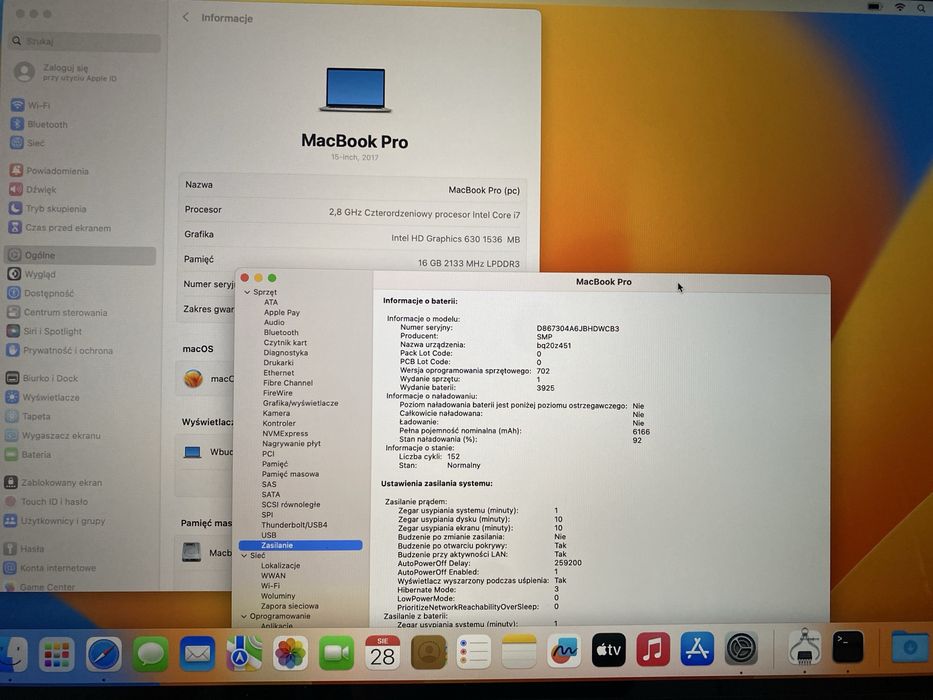Open App Store in Dock
The width and height of the screenshot is (933, 700).
point(697,649)
